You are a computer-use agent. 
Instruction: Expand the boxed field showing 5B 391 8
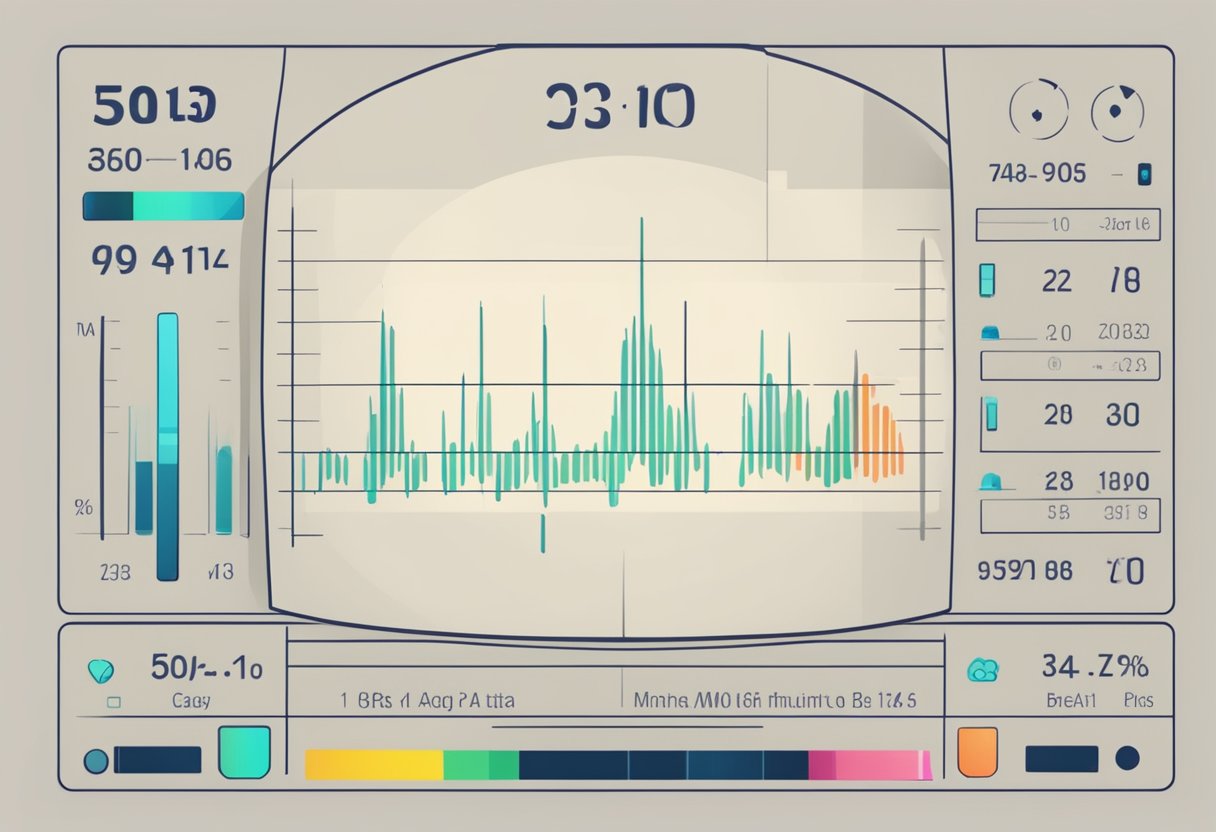tap(1069, 516)
